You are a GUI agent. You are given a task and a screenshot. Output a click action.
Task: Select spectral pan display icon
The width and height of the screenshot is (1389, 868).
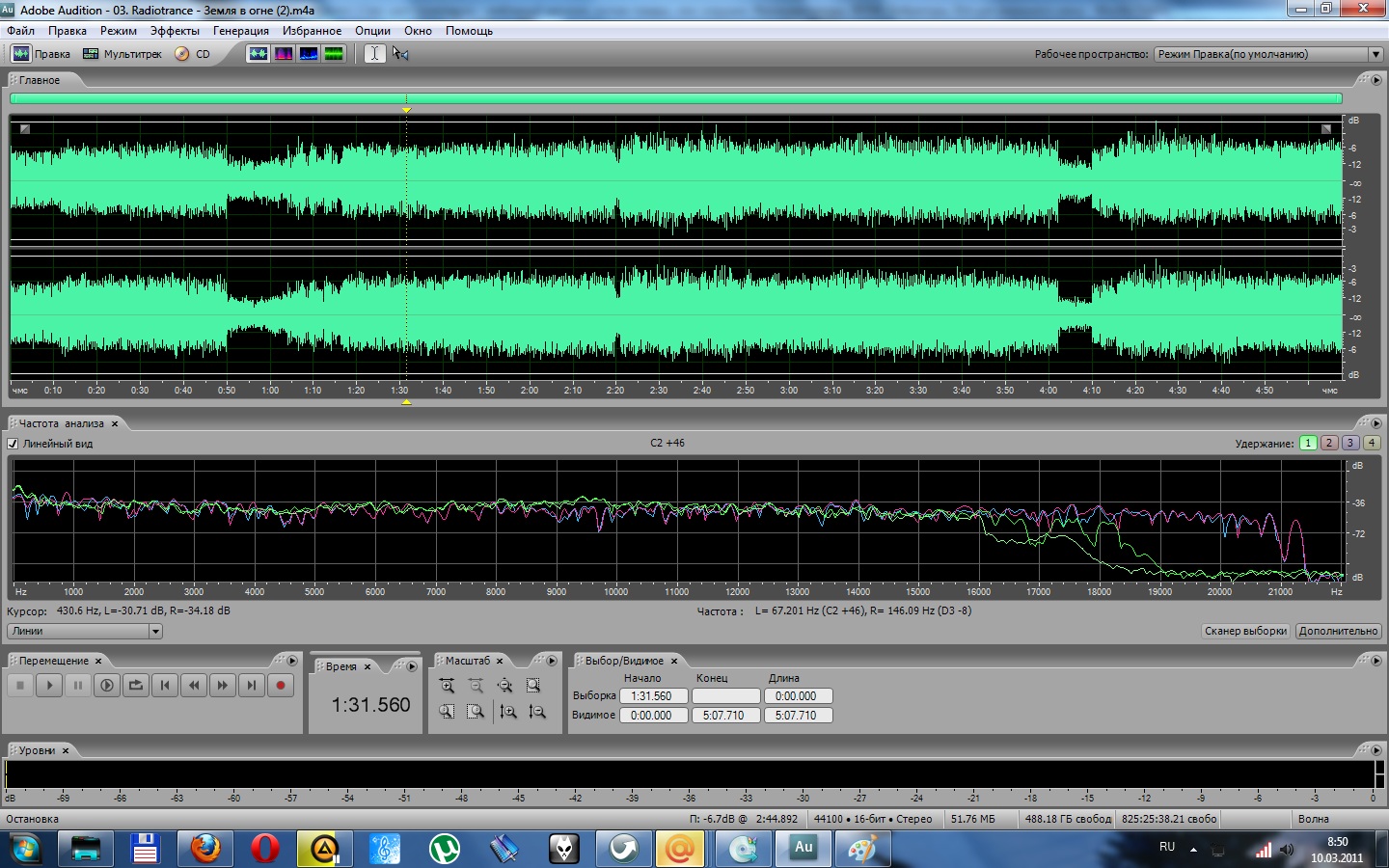[x=309, y=54]
